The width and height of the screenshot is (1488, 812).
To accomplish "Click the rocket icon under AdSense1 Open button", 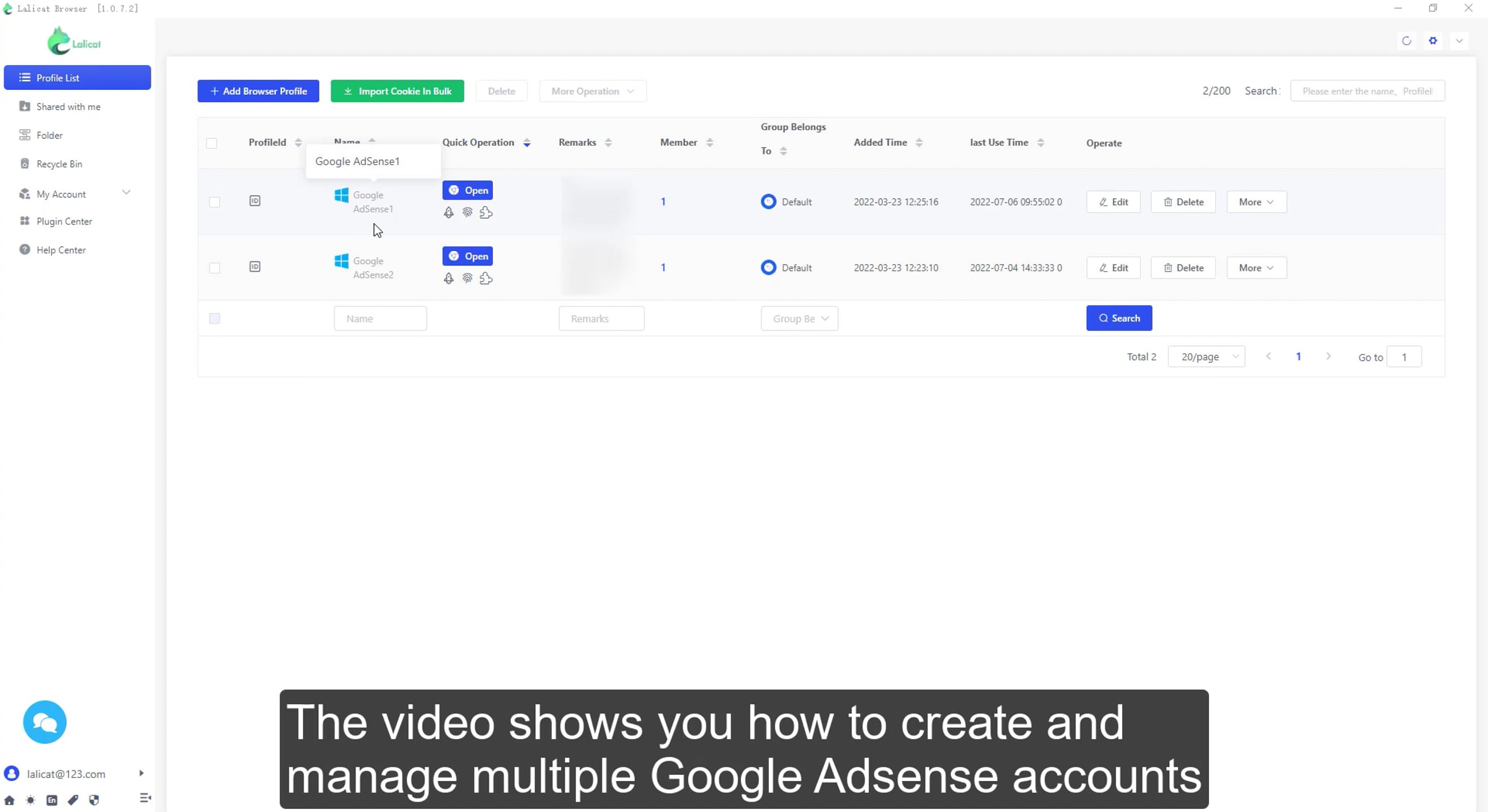I will tap(448, 213).
